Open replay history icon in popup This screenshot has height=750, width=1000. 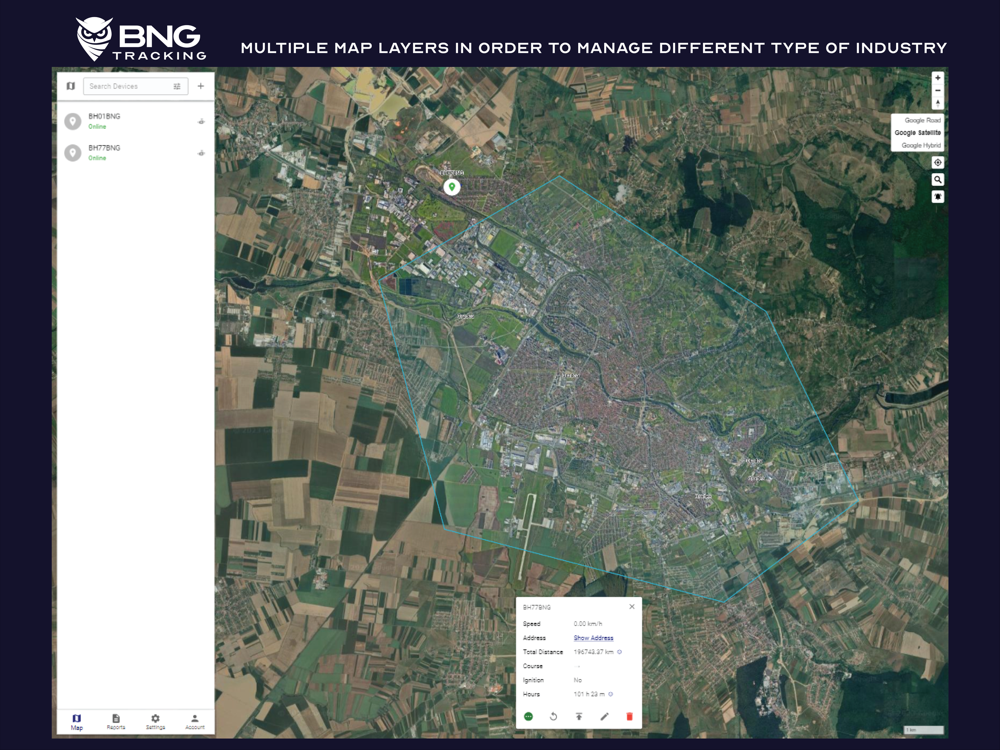(x=553, y=717)
